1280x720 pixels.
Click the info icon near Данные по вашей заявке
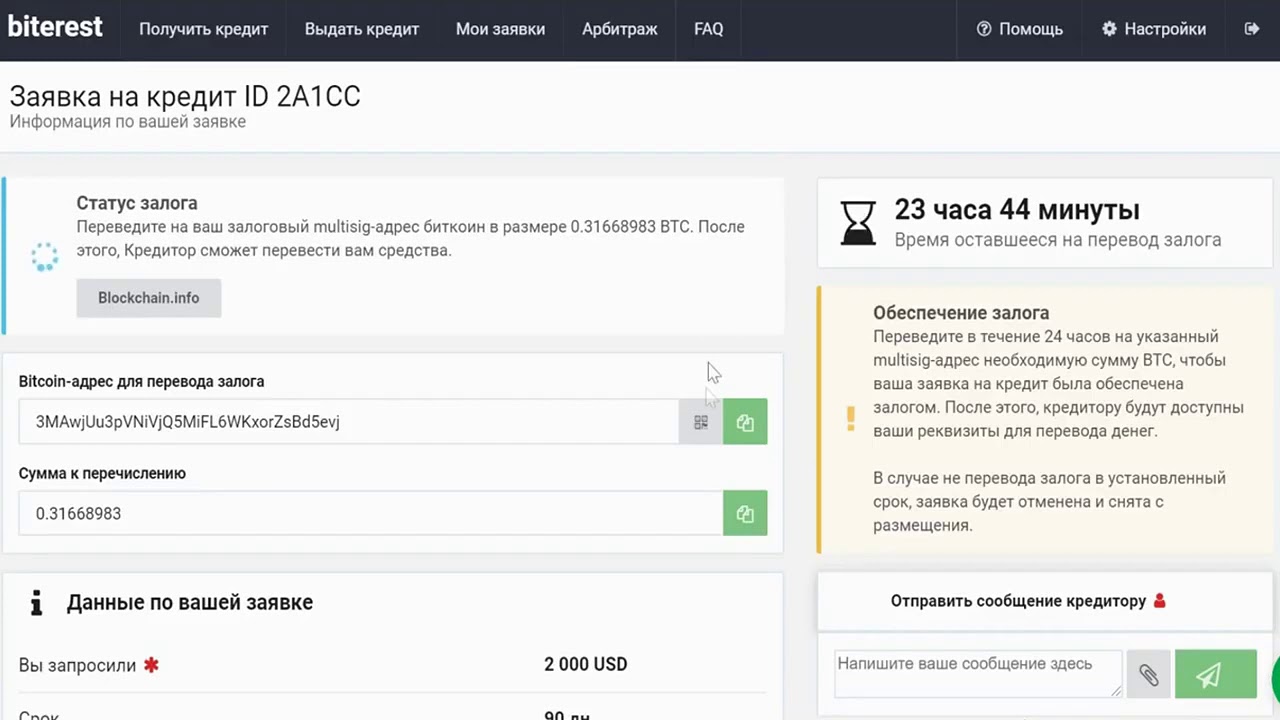click(x=37, y=602)
